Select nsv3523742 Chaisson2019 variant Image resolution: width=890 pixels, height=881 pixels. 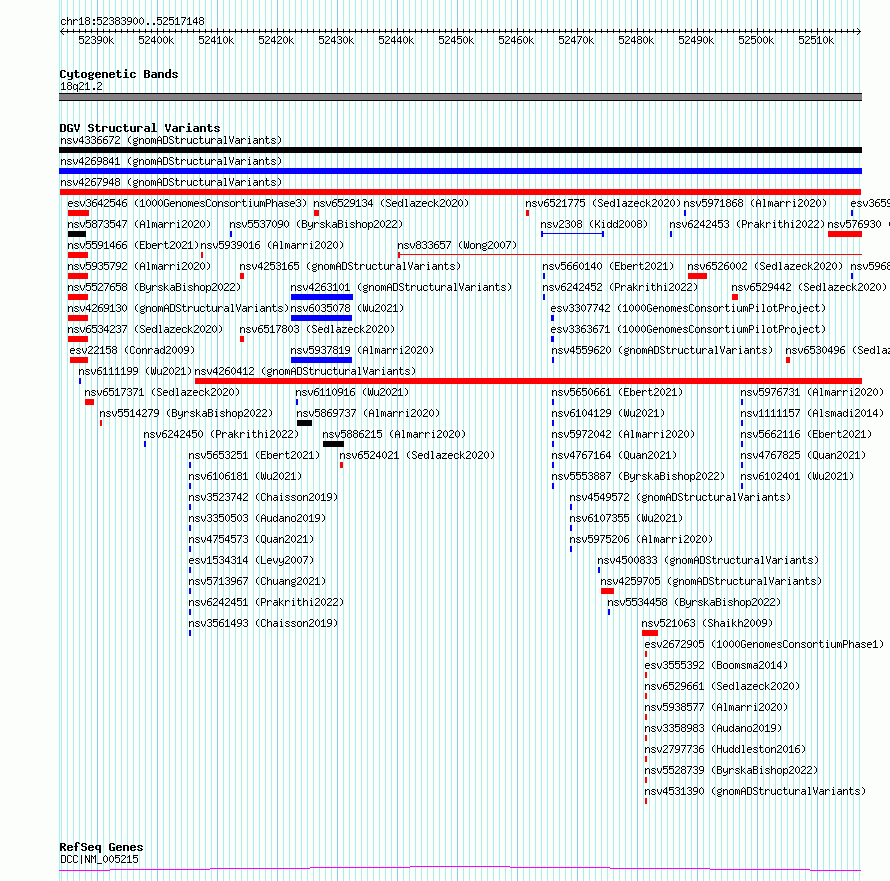pyautogui.click(x=263, y=497)
